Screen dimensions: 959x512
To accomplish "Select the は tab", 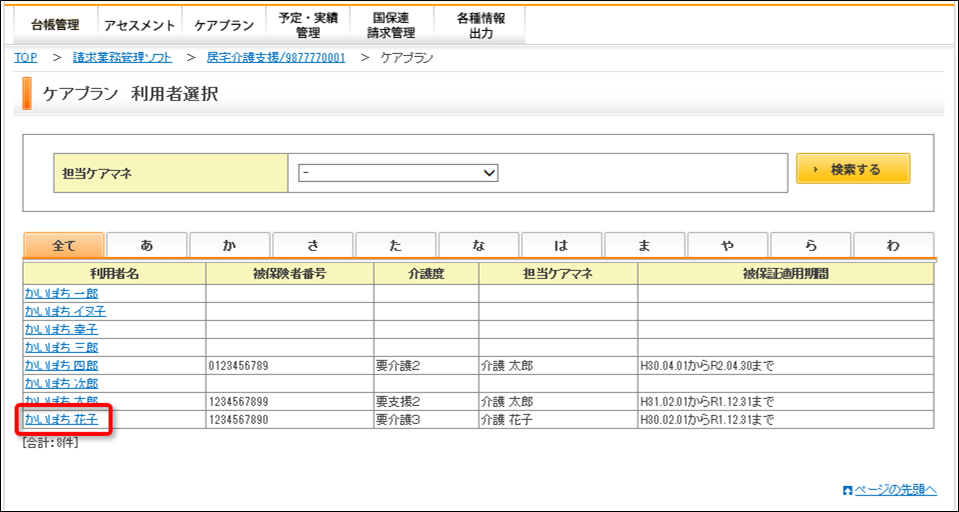I will click(562, 245).
